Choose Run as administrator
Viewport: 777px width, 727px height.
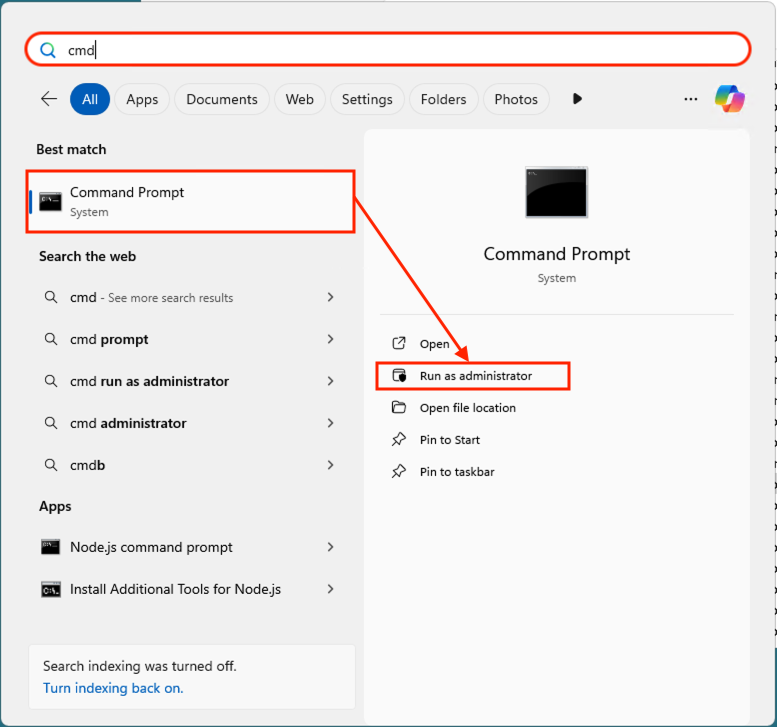point(473,376)
